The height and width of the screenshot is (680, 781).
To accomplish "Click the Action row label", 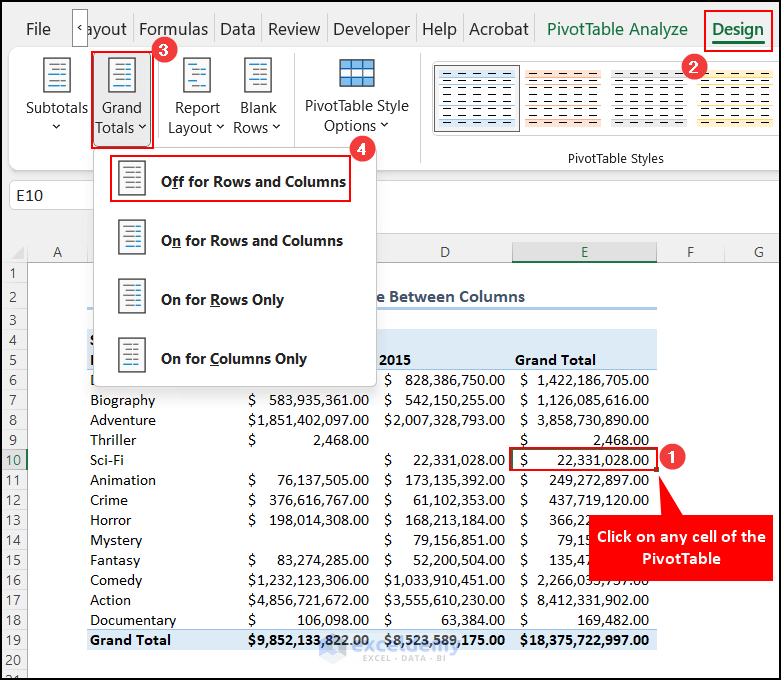I will (x=110, y=600).
